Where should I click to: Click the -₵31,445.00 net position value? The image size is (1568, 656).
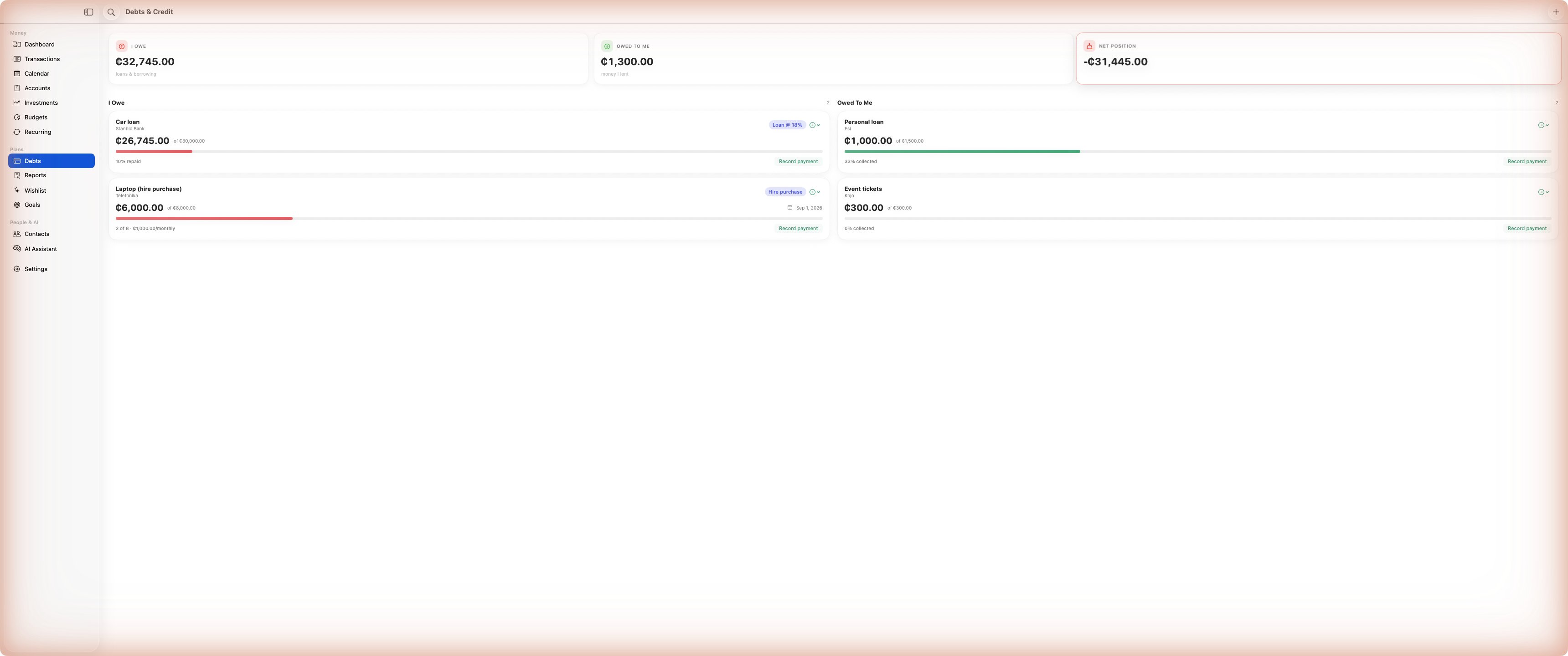[x=1115, y=62]
